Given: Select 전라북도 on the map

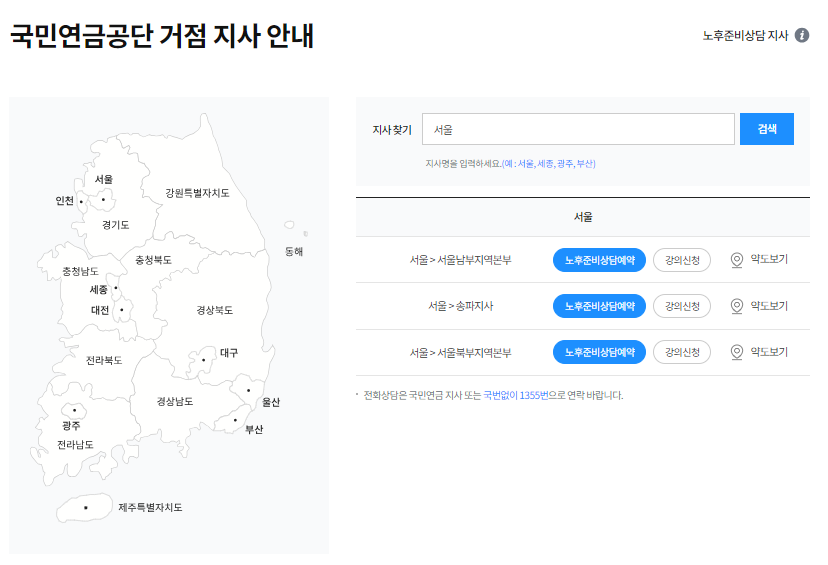Looking at the screenshot, I should tap(104, 360).
